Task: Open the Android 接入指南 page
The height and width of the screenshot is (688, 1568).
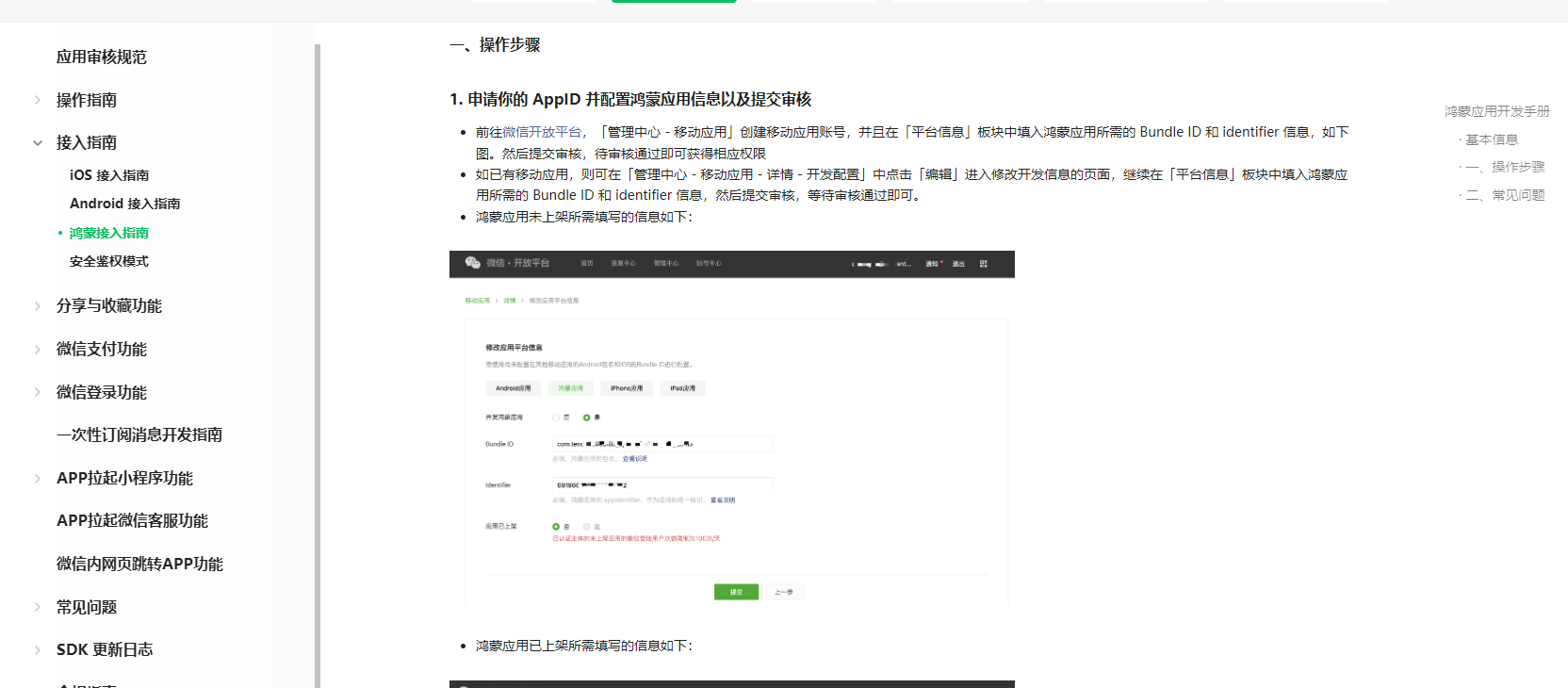Action: pos(125,204)
